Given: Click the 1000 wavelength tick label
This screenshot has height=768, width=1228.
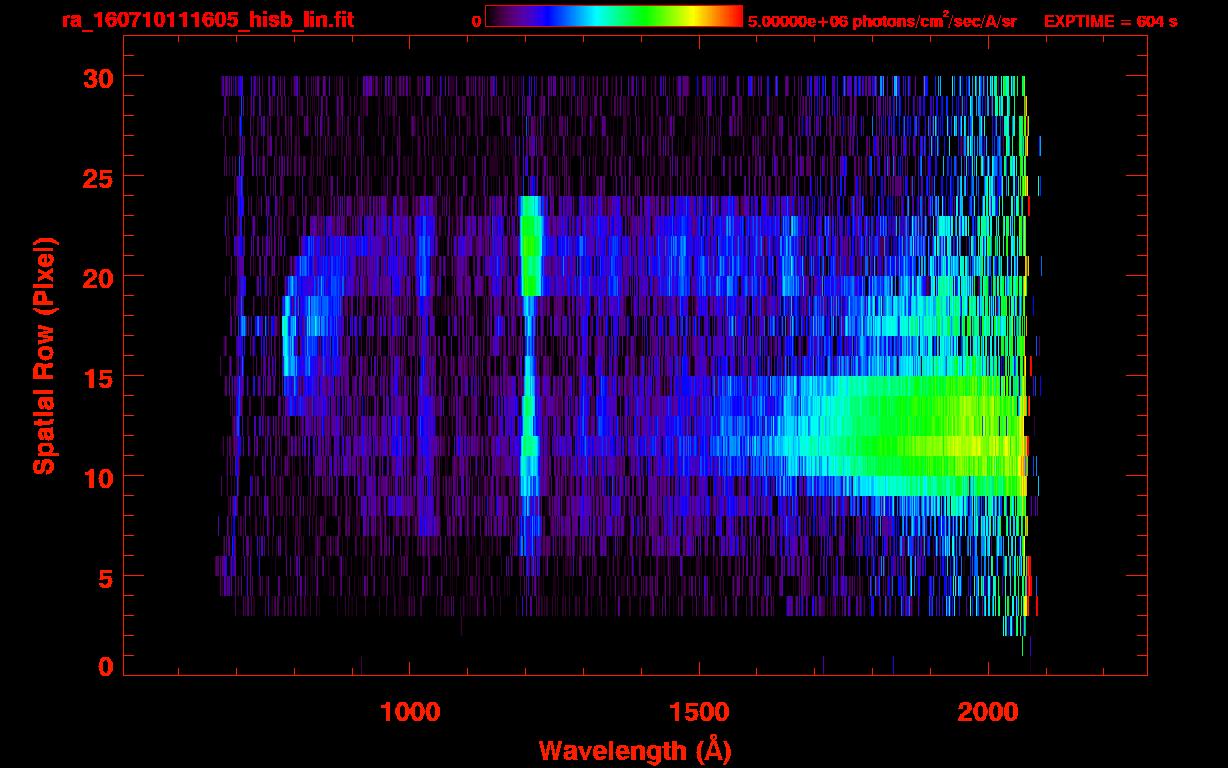Looking at the screenshot, I should coord(409,712).
